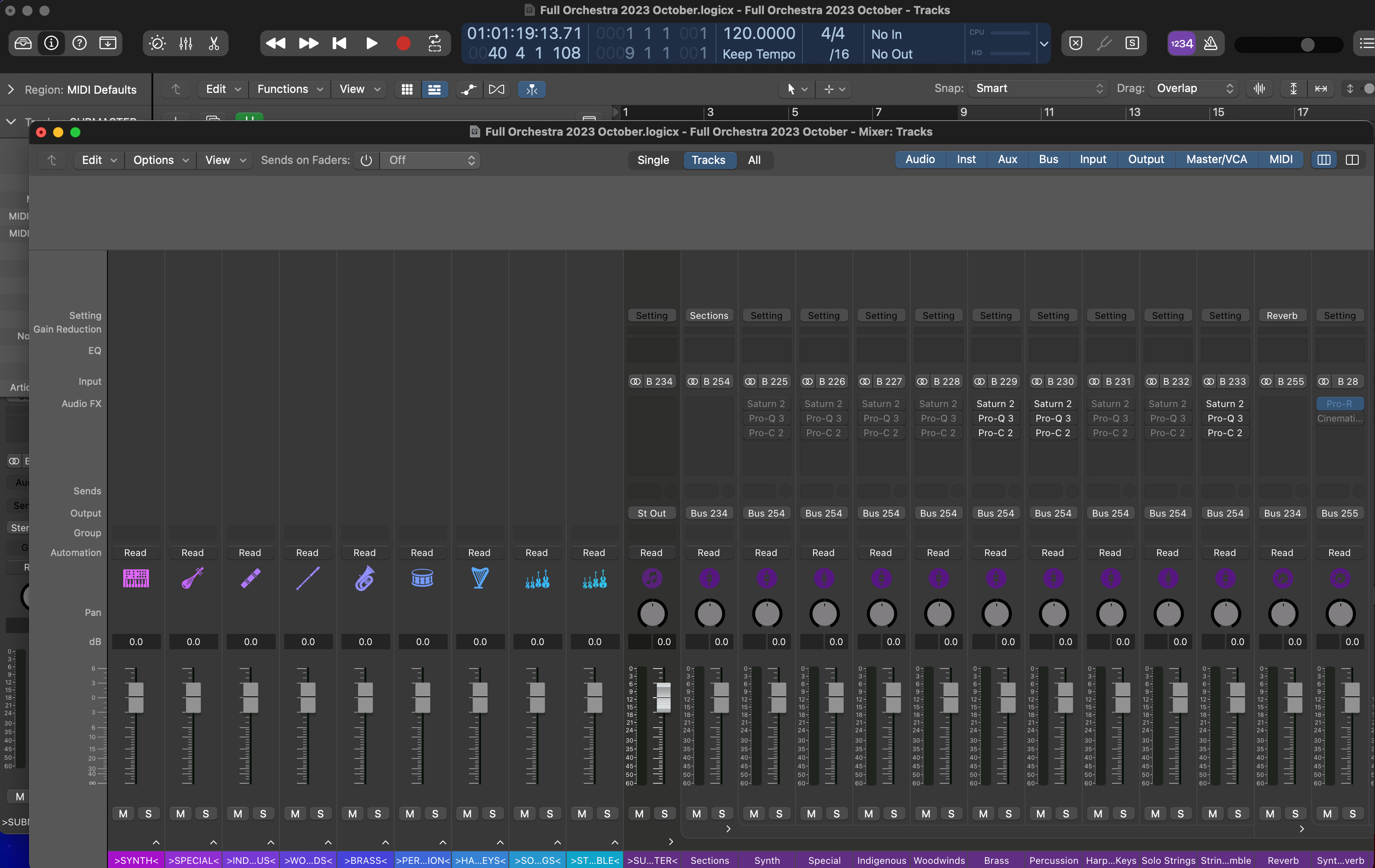Expand the Region MIDI Defaults disclosure triangle
This screenshot has height=868, width=1375.
(11, 89)
